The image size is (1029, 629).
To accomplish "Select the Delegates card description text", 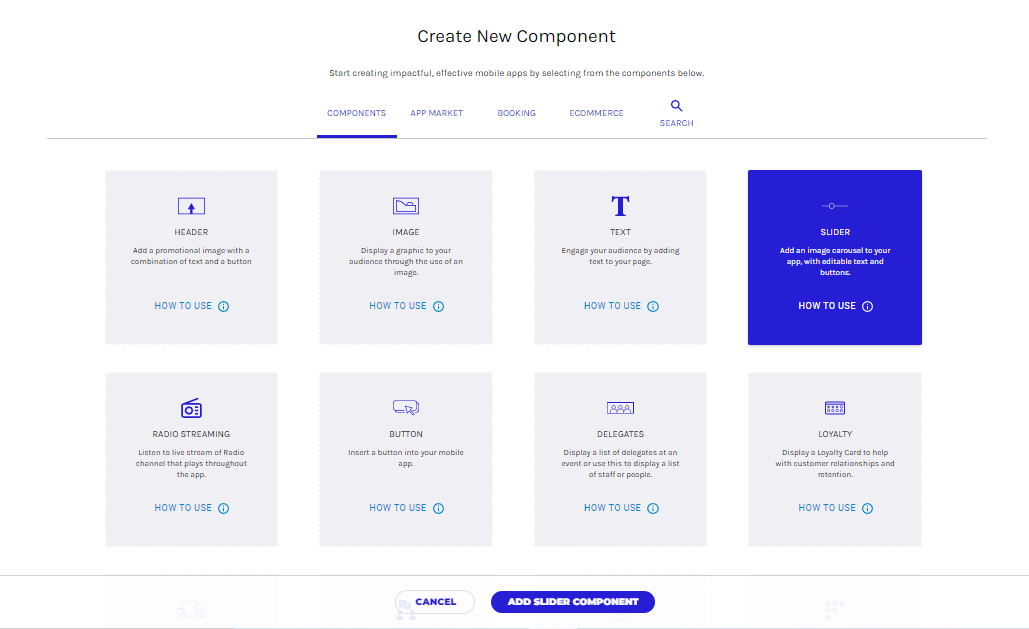I will 620,464.
